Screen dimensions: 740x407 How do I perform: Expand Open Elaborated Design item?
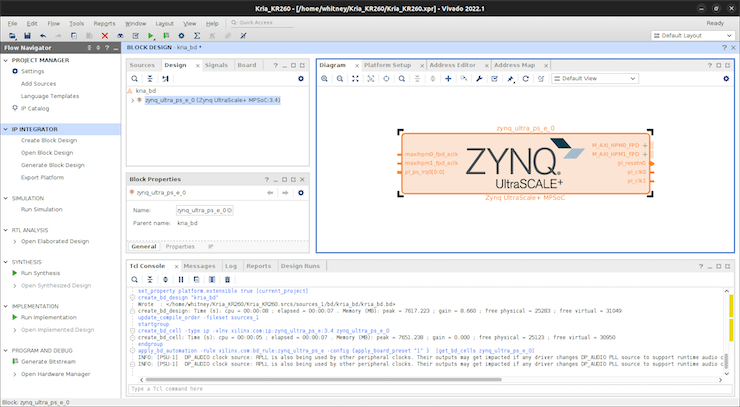coord(15,242)
